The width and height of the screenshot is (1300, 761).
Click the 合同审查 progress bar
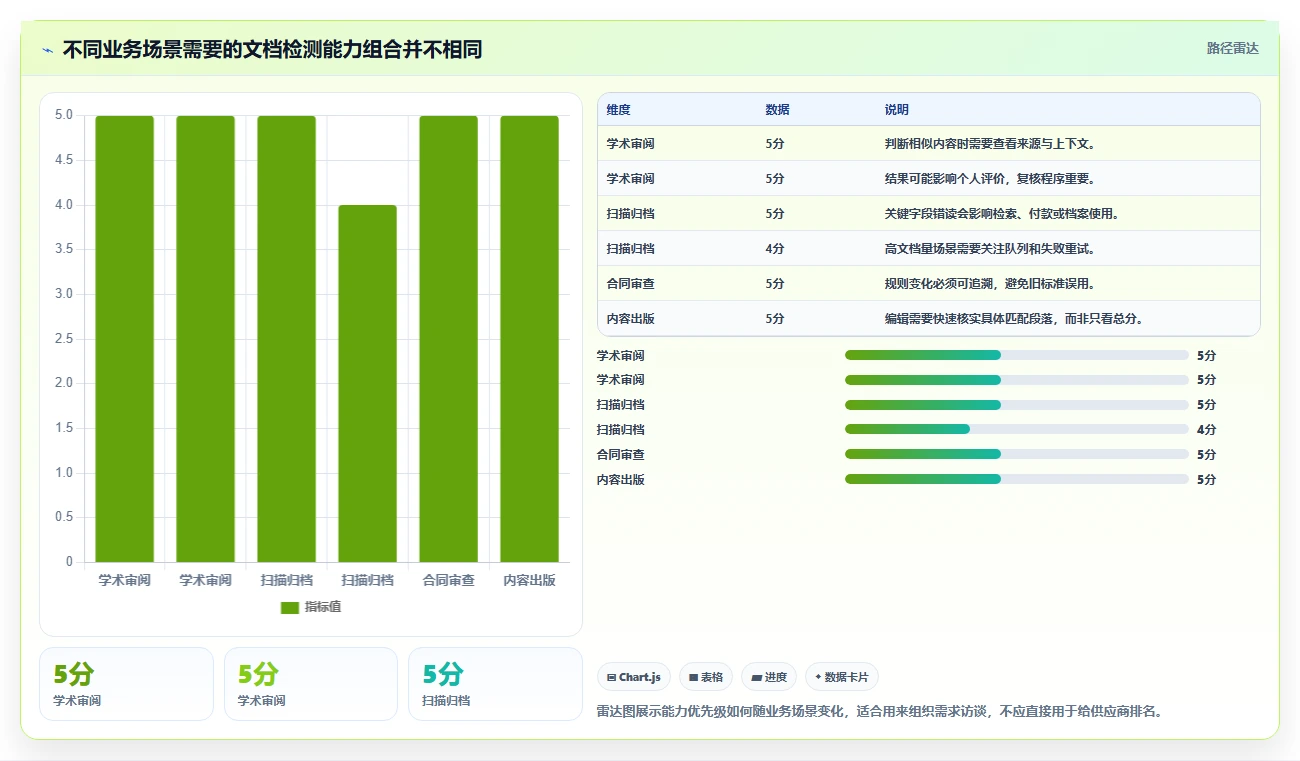coord(1016,454)
